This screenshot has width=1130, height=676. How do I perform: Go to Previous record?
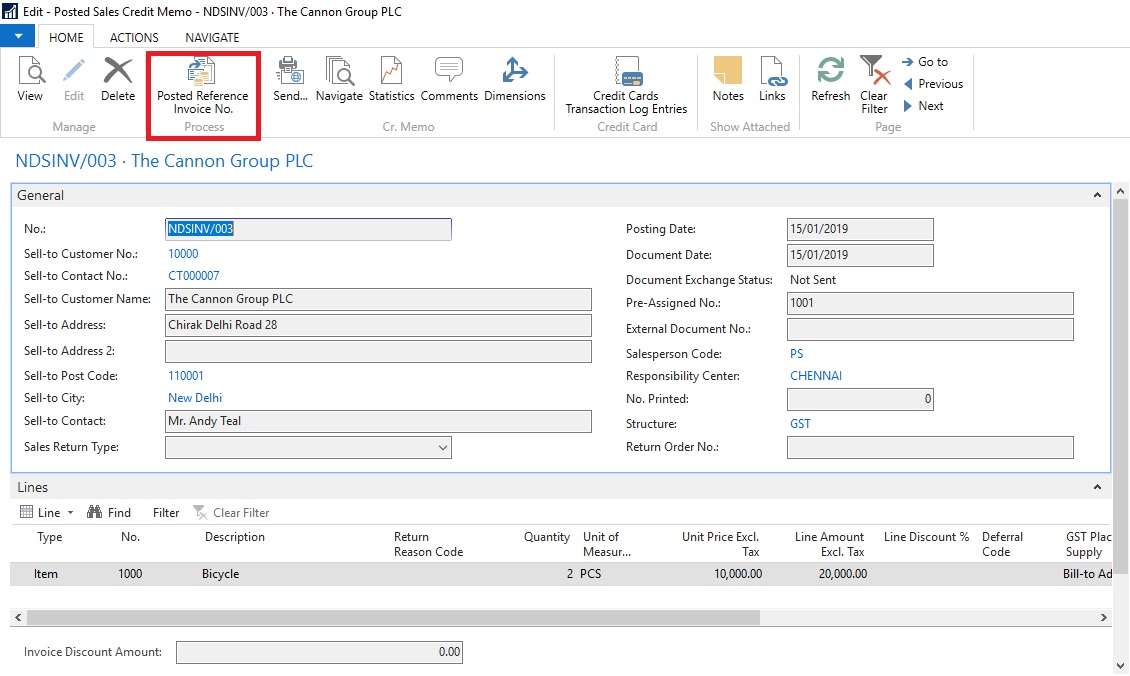(x=933, y=84)
